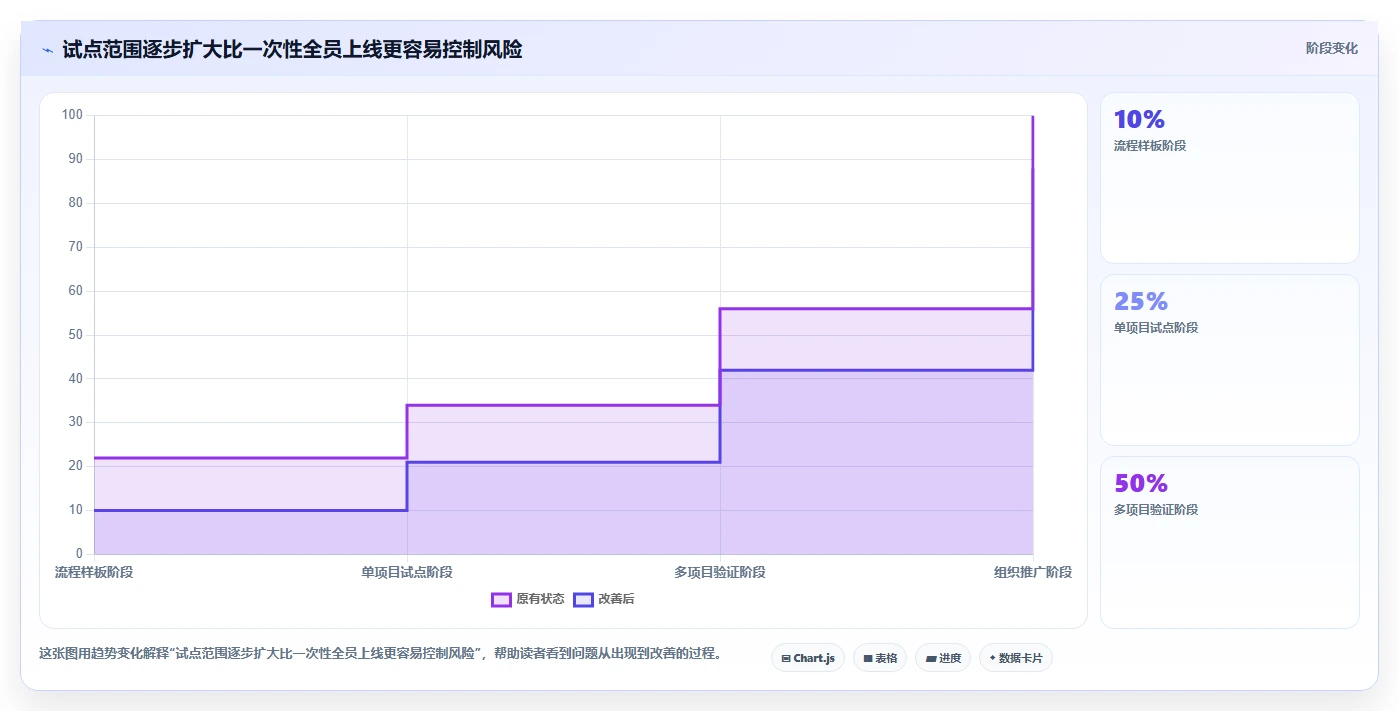Select the 进度 tag chip
Screen dimensions: 1399x711
[943, 658]
